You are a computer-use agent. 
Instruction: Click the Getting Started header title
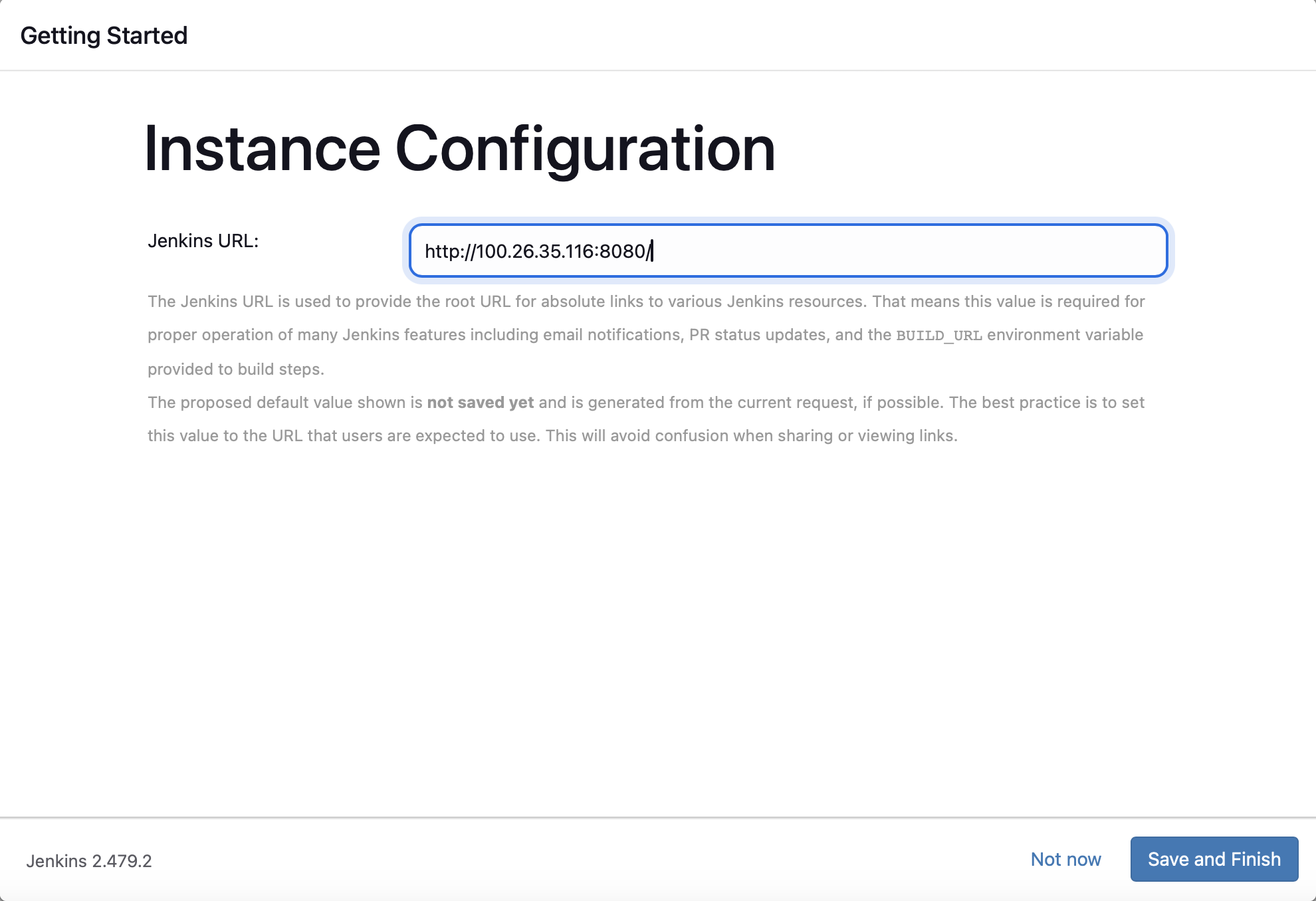[104, 35]
